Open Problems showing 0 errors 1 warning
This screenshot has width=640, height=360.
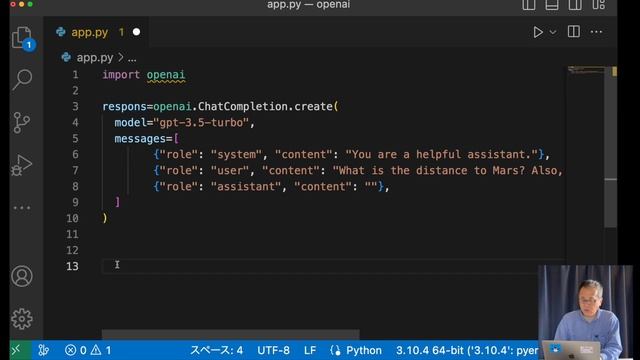pos(88,350)
